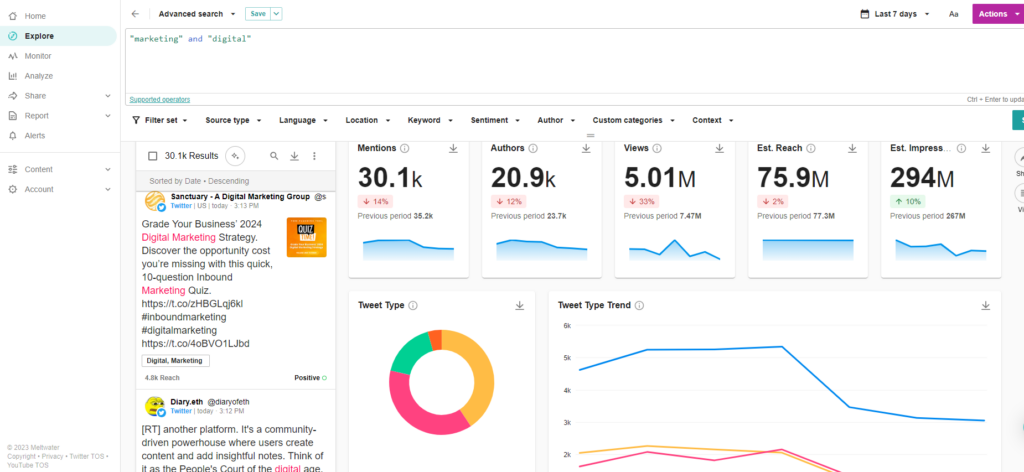Click the Diary.eth author name

[x=187, y=402]
